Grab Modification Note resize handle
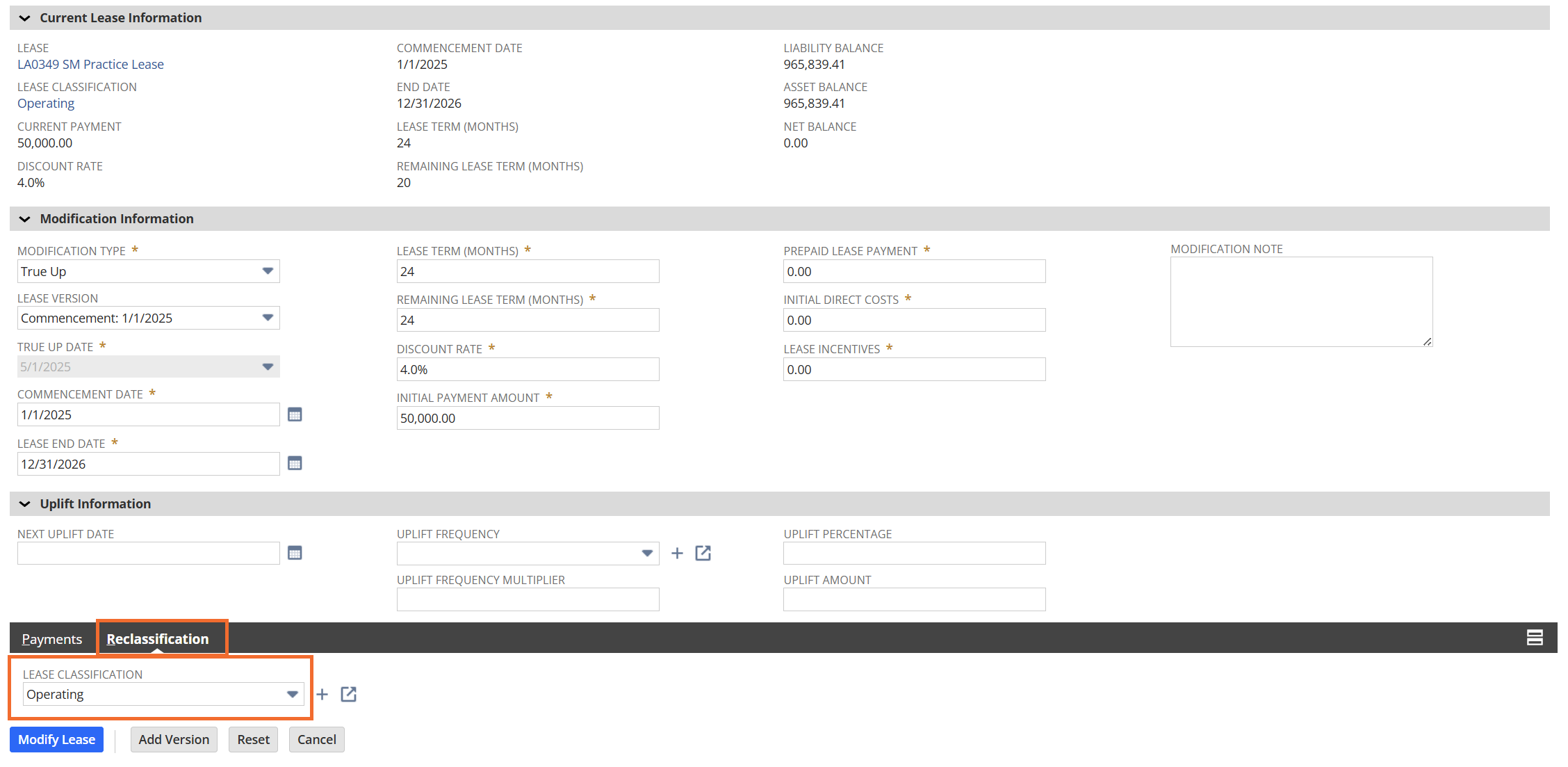The height and width of the screenshot is (767, 1568). [x=1427, y=341]
